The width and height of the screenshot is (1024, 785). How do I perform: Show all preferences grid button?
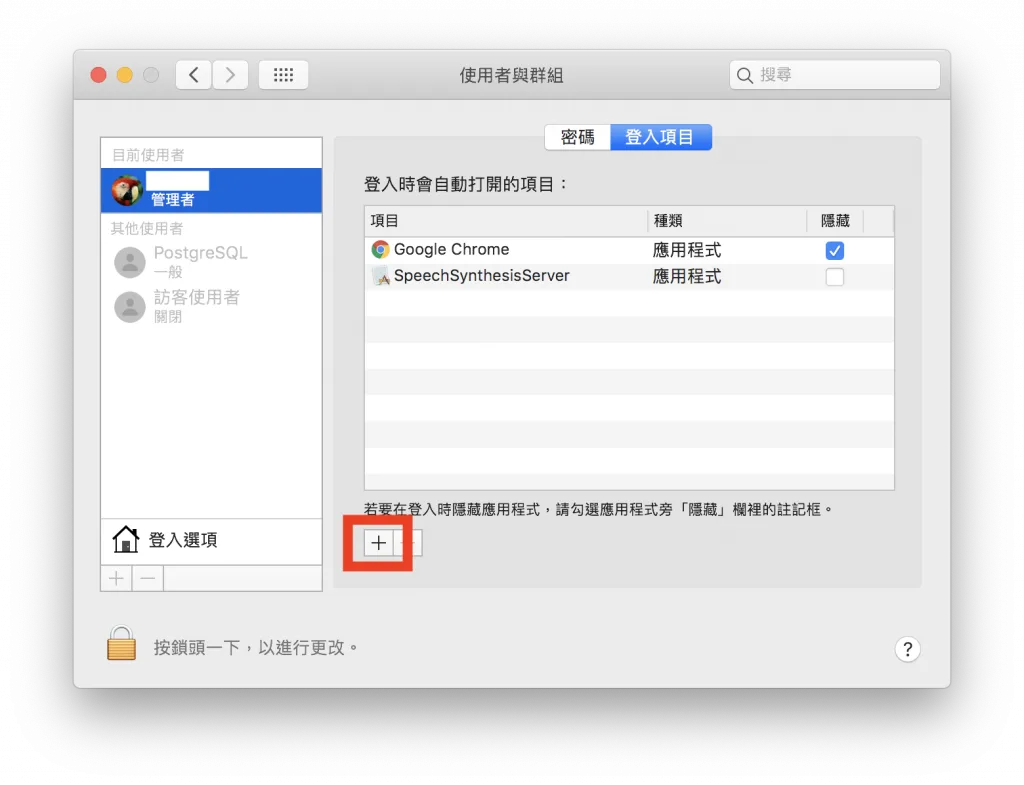283,75
